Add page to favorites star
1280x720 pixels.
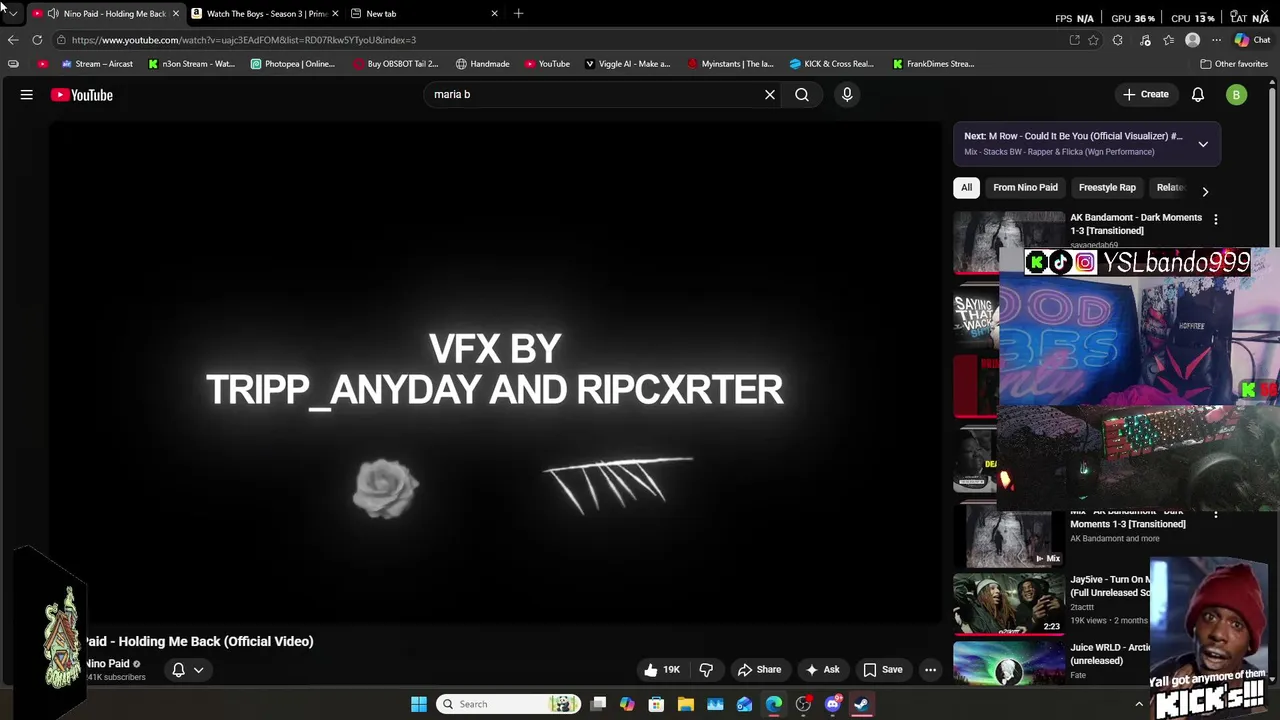[x=1094, y=40]
